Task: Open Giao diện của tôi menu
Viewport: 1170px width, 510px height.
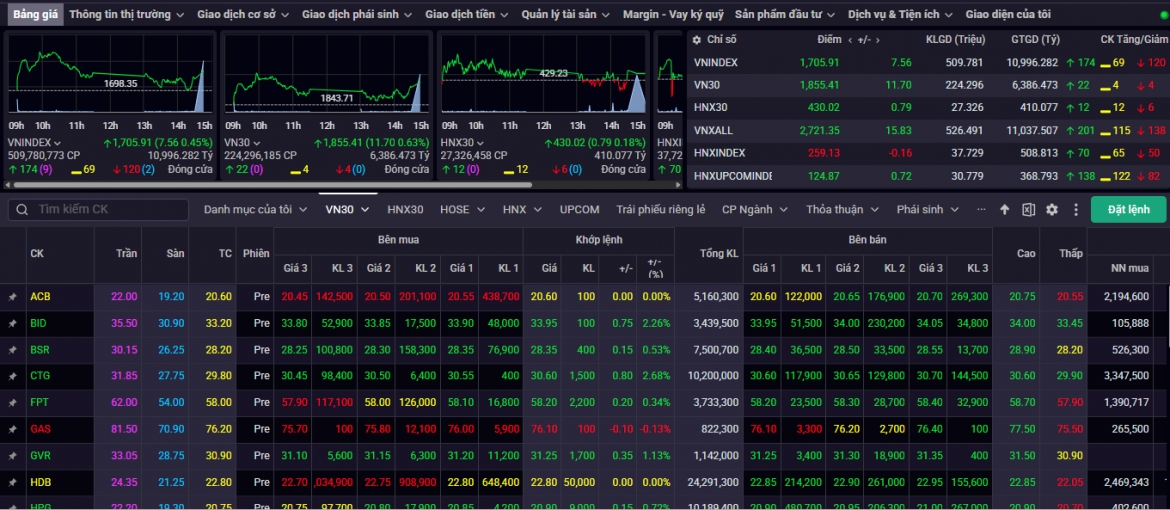Action: click(1008, 14)
